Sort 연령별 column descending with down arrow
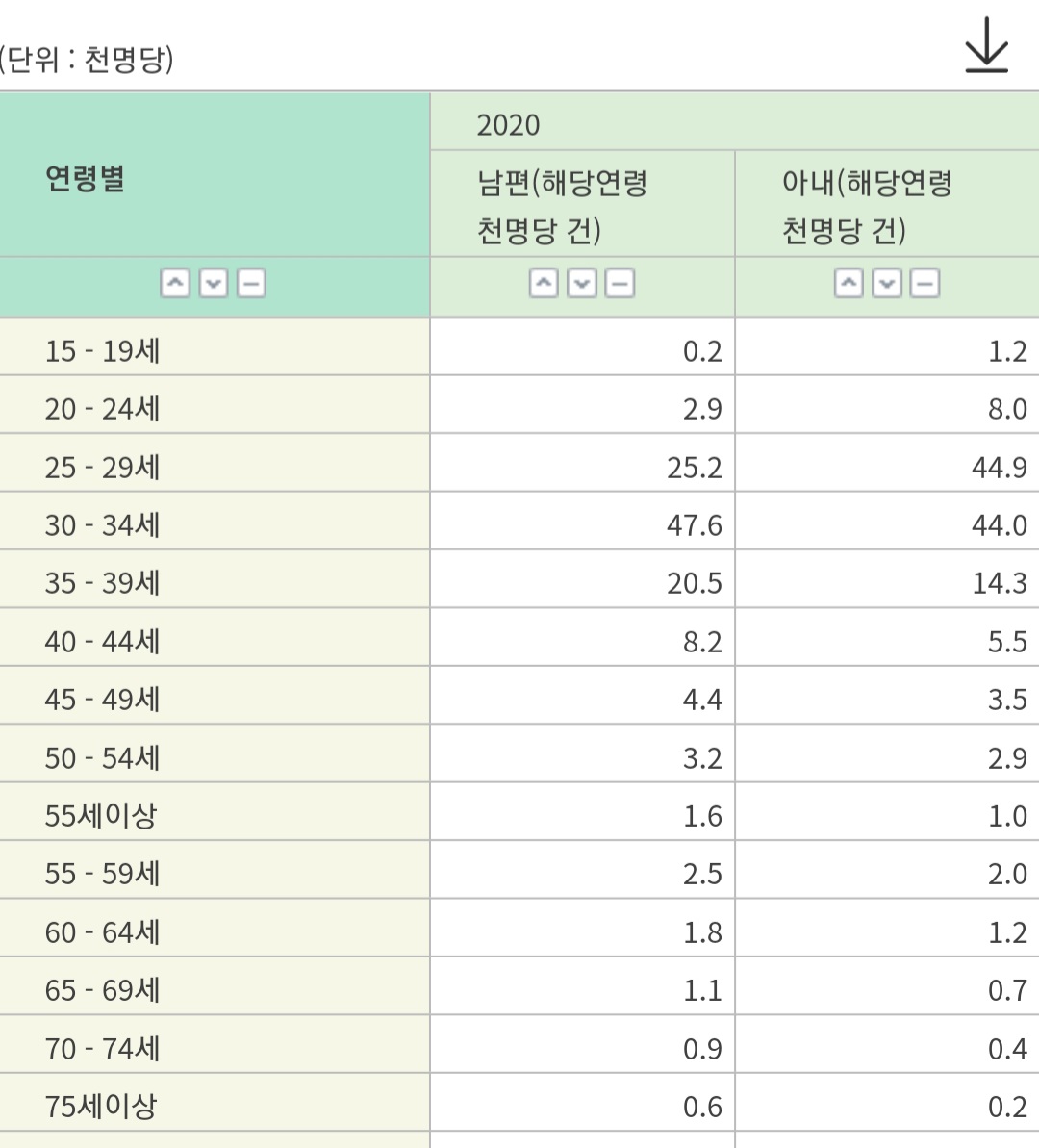 [214, 284]
